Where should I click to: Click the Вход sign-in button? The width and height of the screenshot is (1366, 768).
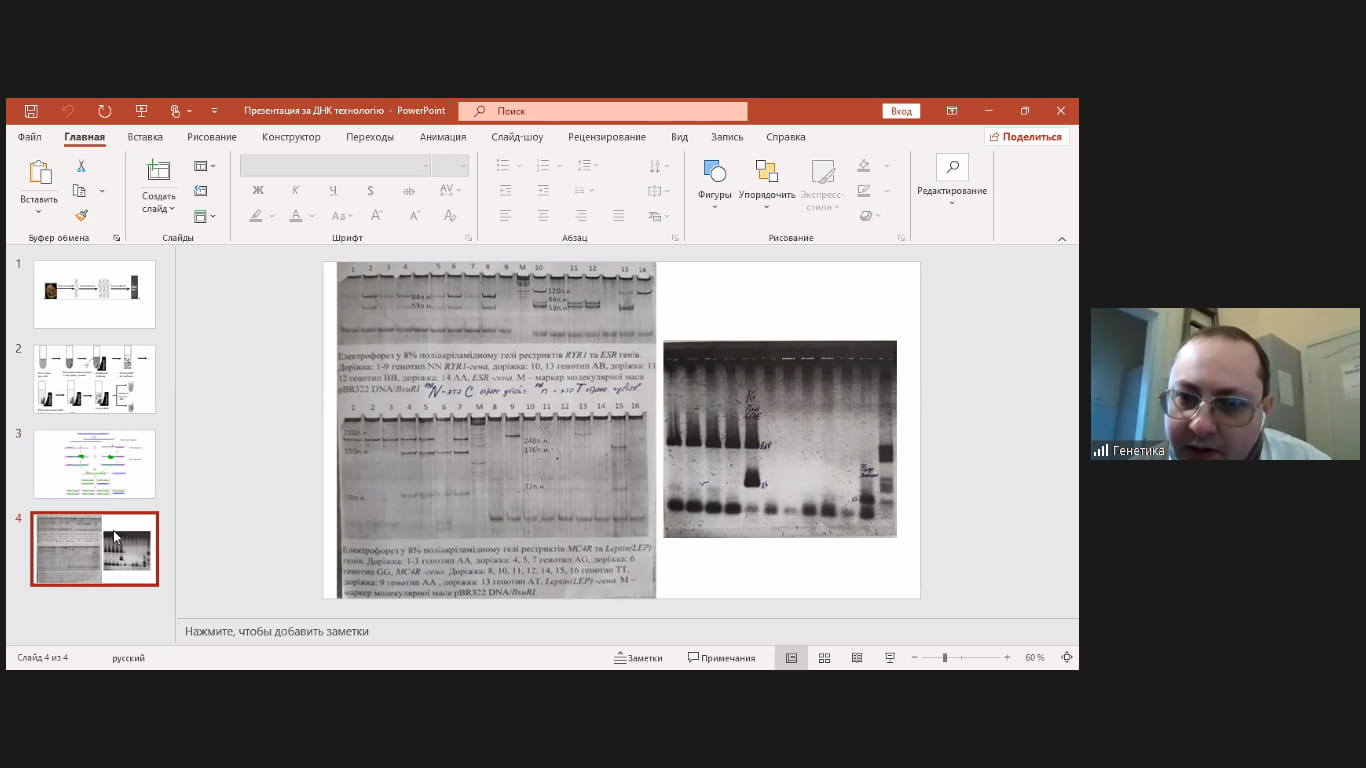(901, 111)
